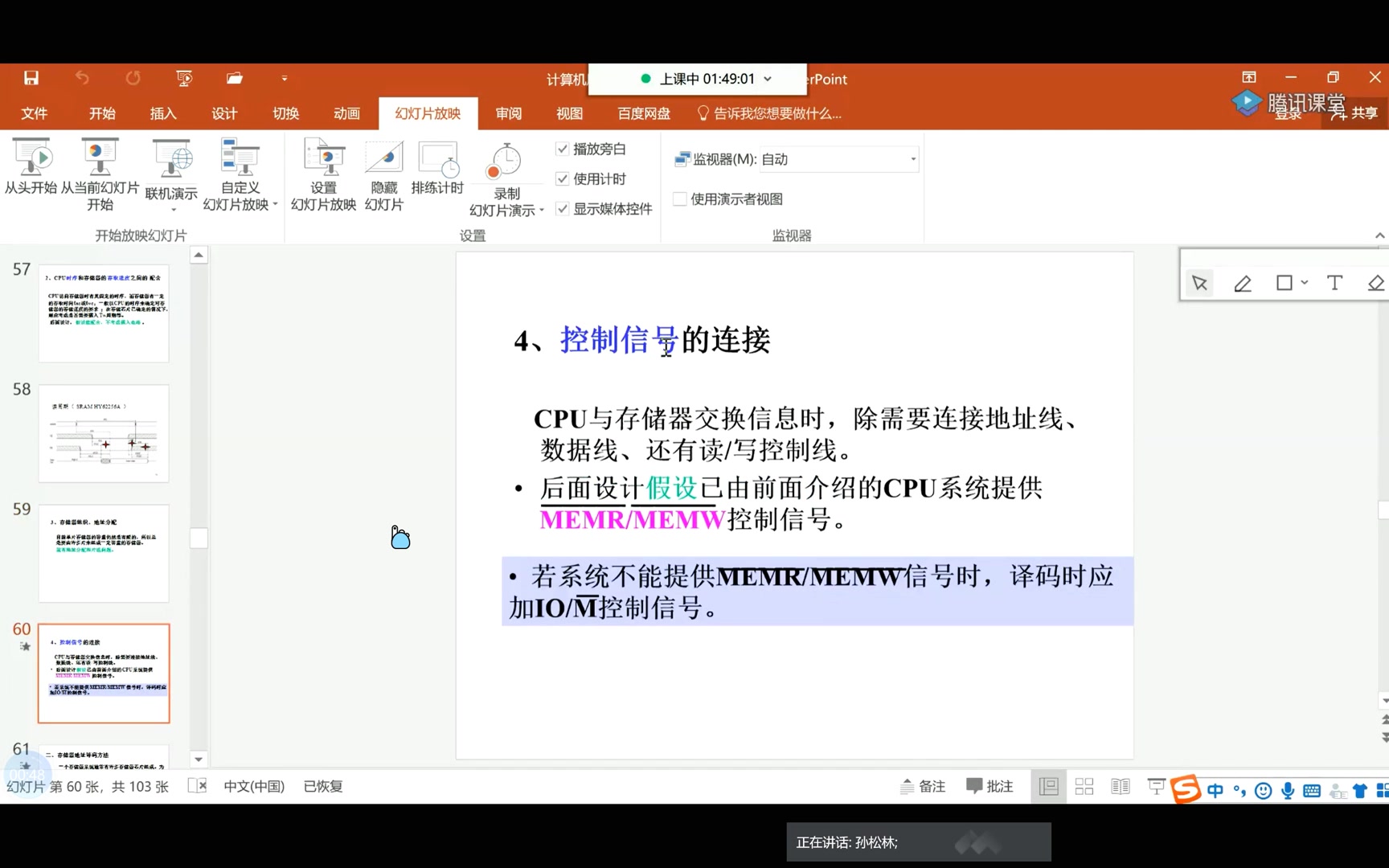Click 排练计时 rehearse timings icon
Screen dimensions: 1389x868
437,166
